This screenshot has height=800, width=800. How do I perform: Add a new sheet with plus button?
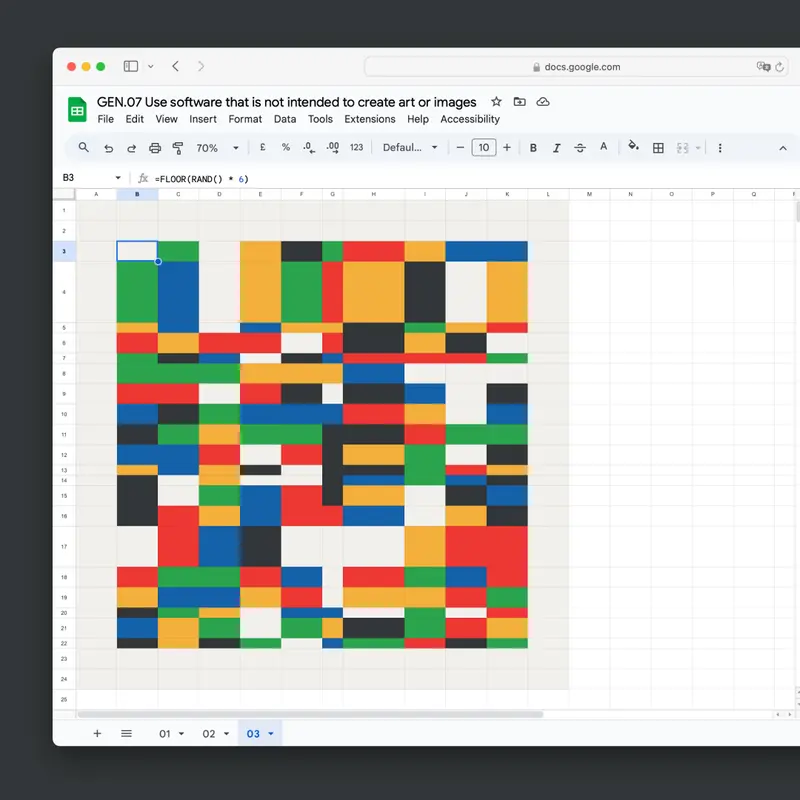pos(97,733)
